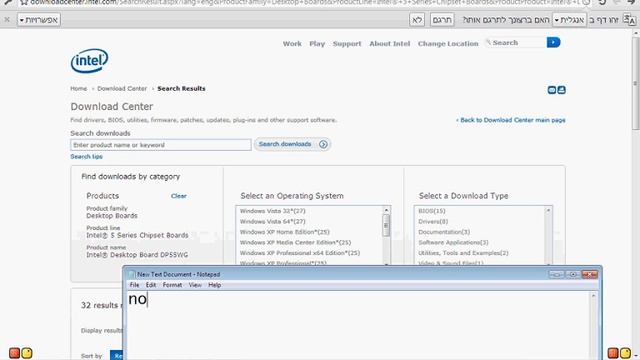Select Documentation(3) download type
The width and height of the screenshot is (640, 360).
pyautogui.click(x=444, y=232)
